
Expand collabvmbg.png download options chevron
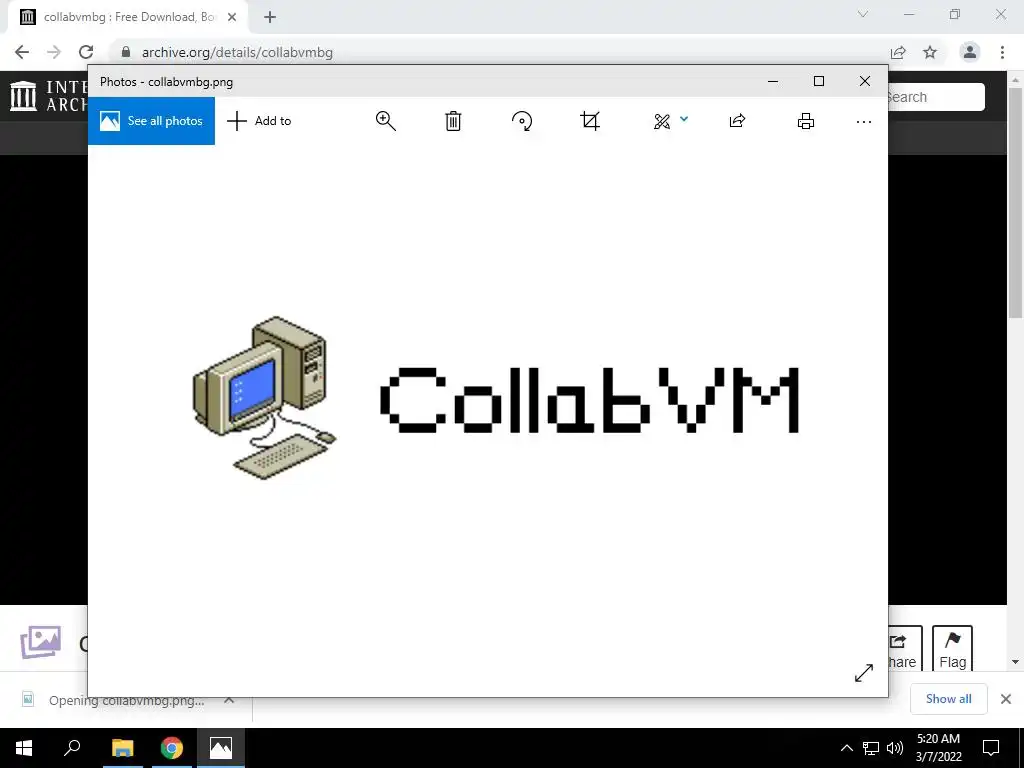pyautogui.click(x=229, y=700)
